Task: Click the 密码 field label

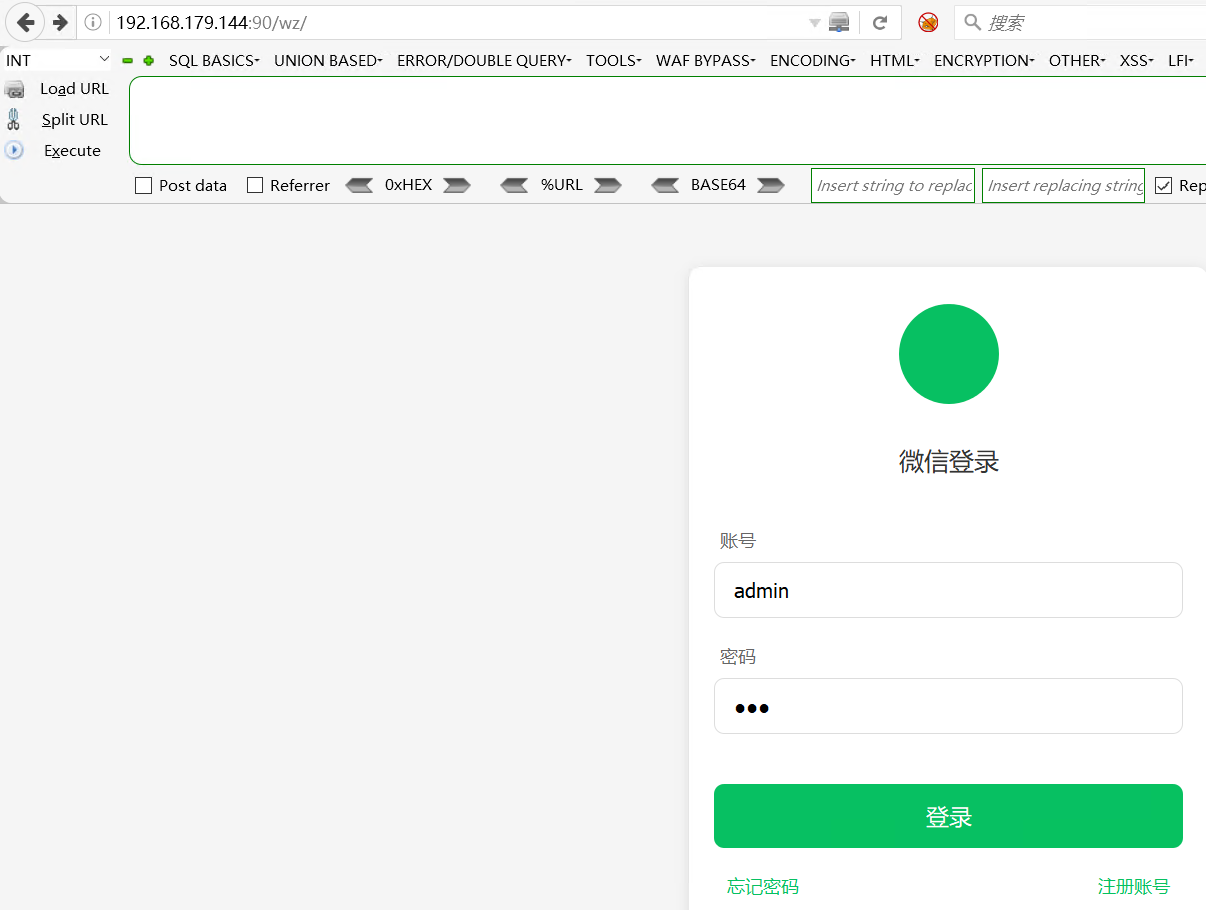Action: pos(738,657)
